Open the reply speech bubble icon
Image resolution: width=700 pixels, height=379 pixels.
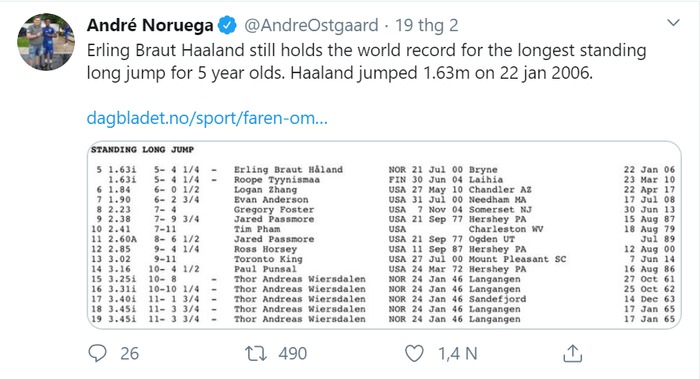pyautogui.click(x=97, y=353)
